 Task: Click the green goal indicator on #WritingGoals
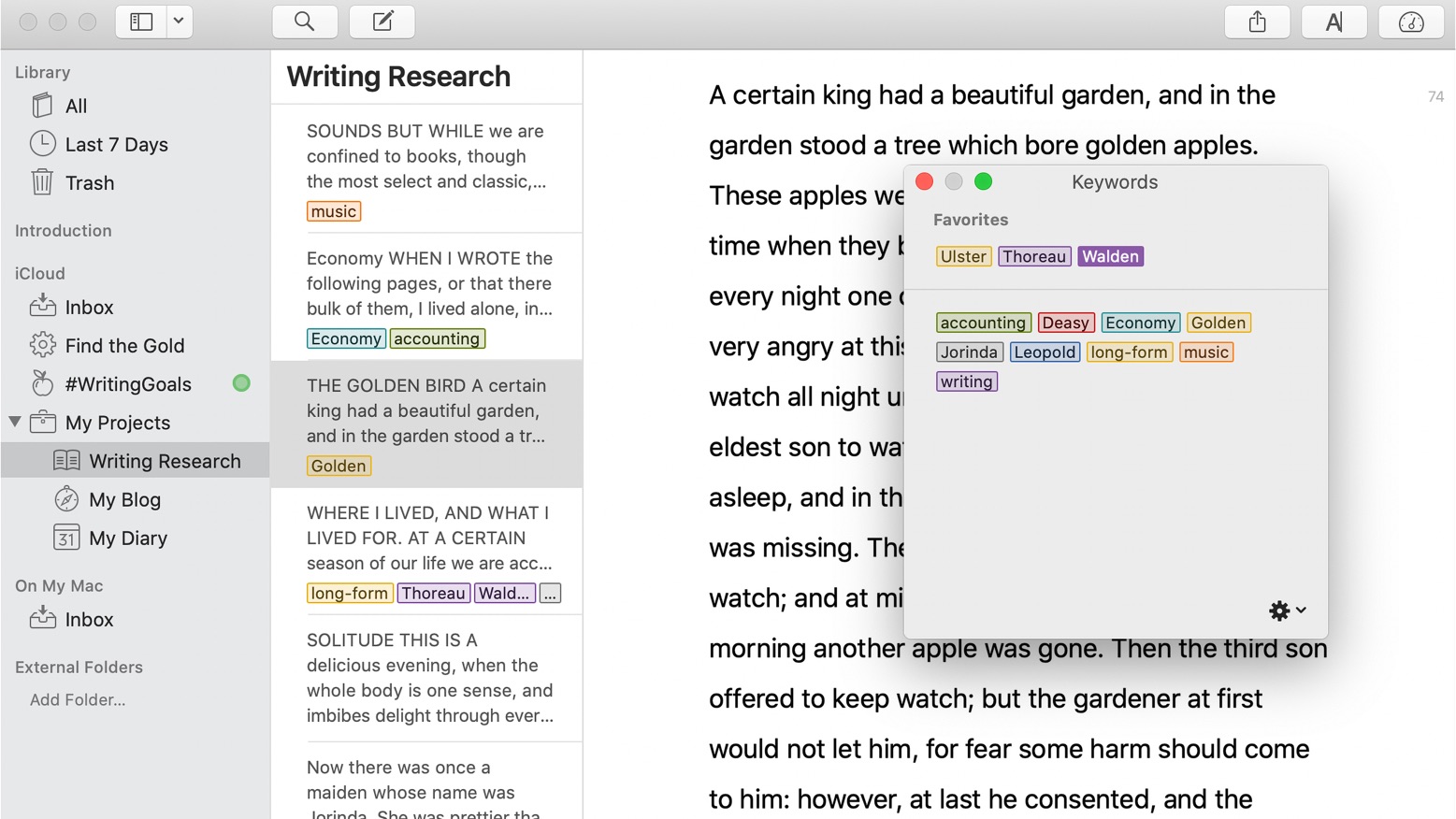click(241, 382)
